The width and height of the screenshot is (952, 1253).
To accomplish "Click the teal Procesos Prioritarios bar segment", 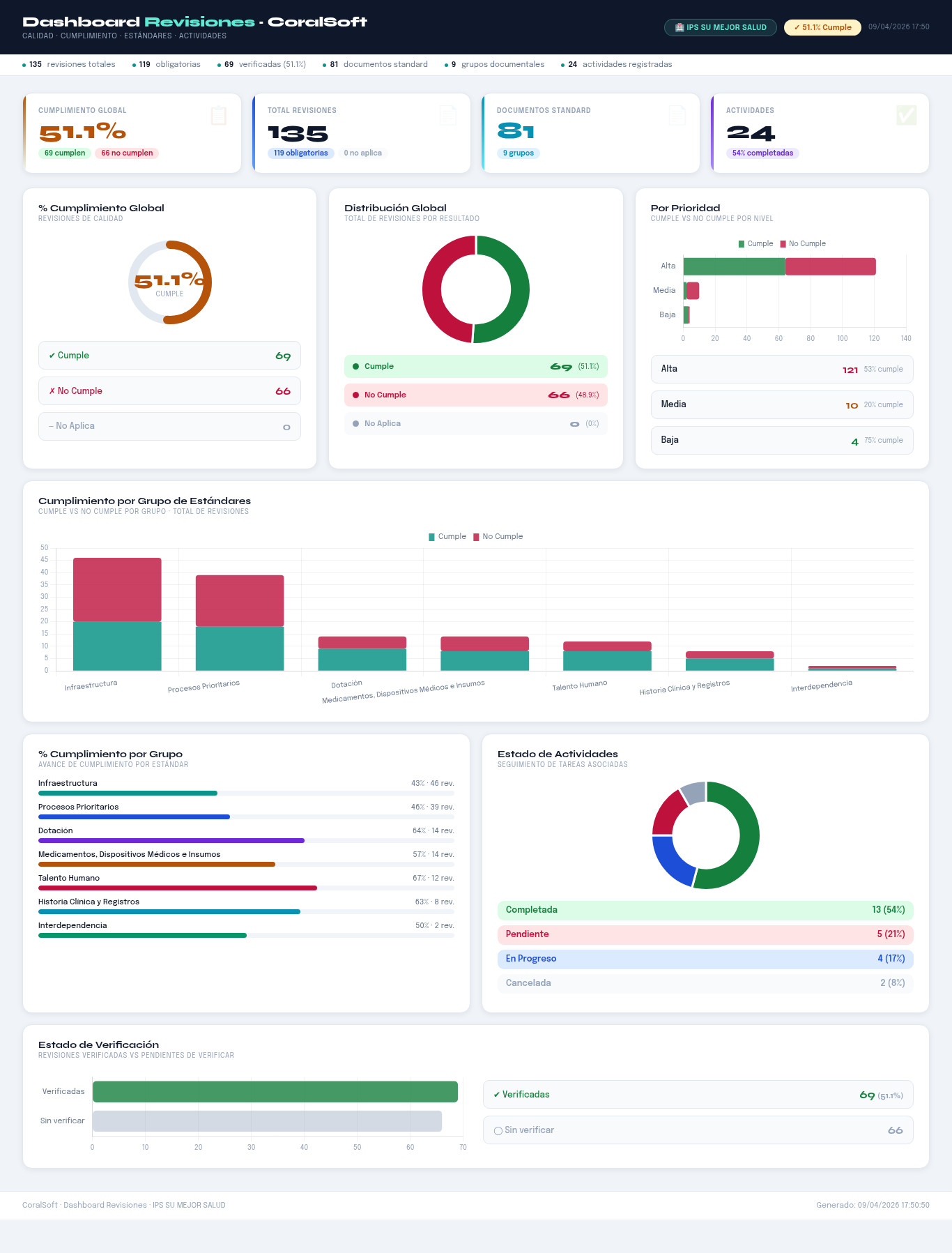I will click(240, 648).
